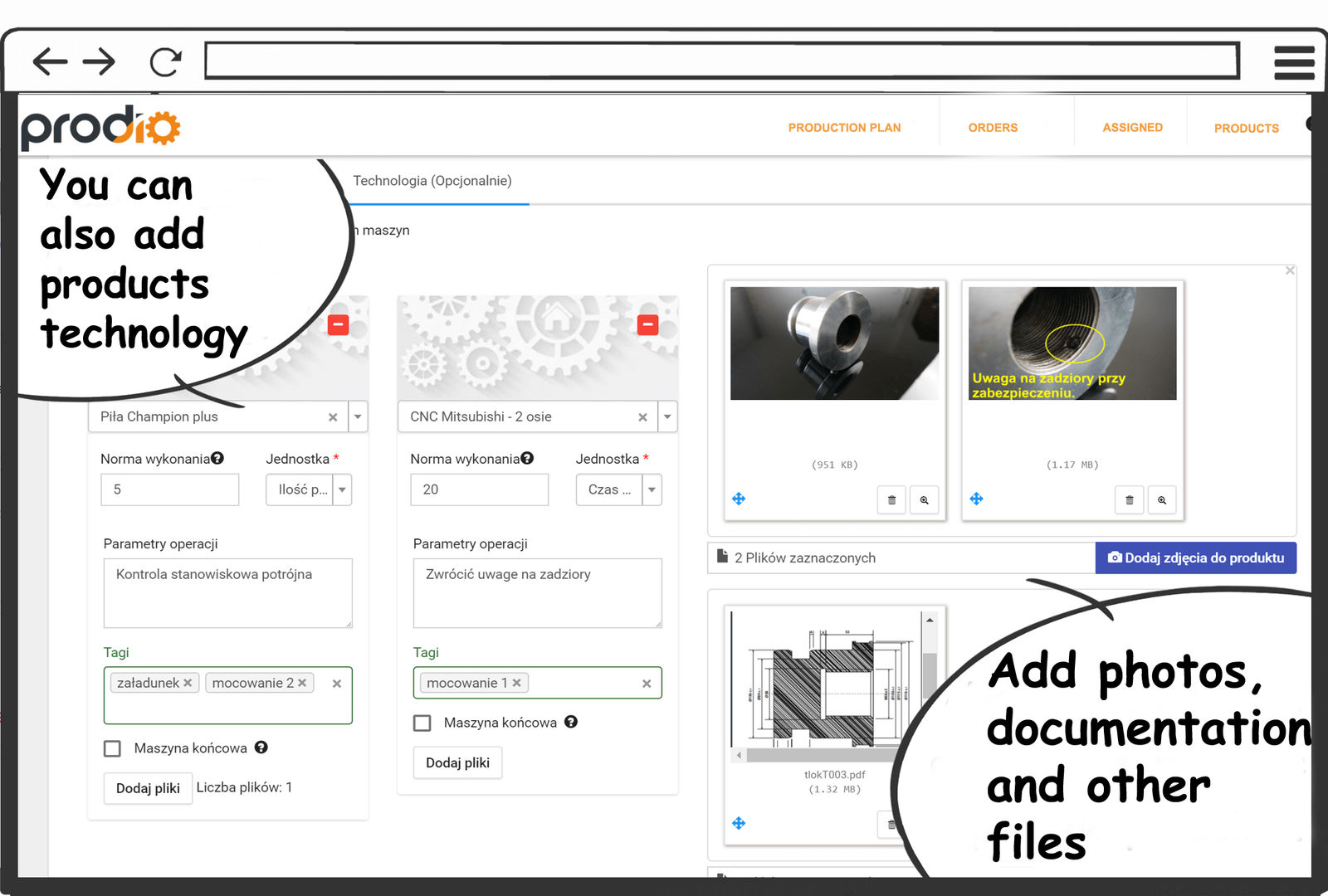The width and height of the screenshot is (1328, 896).
Task: Show help for Norma wykonania on Piła card
Action: click(217, 458)
